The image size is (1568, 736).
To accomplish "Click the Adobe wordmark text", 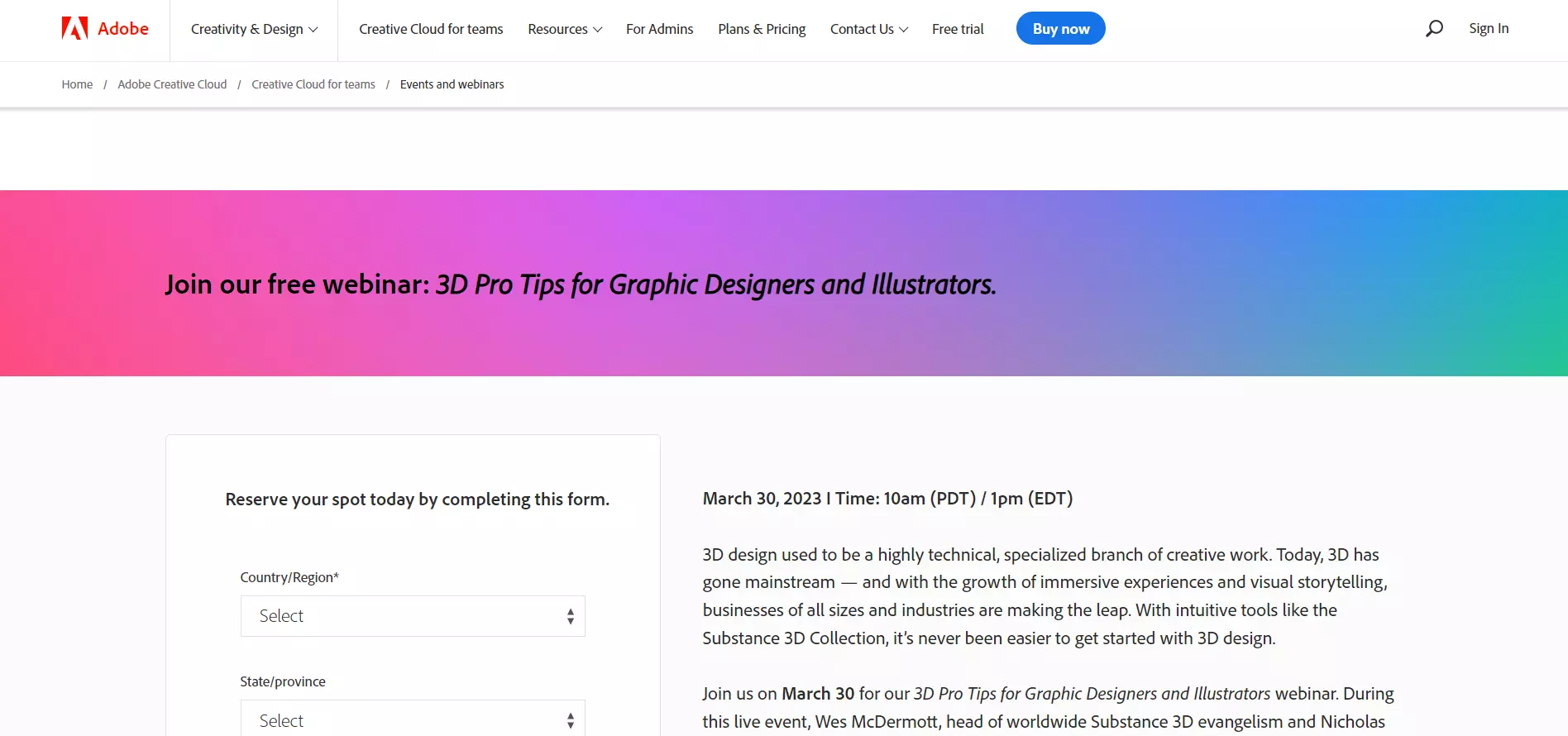I will (x=123, y=29).
